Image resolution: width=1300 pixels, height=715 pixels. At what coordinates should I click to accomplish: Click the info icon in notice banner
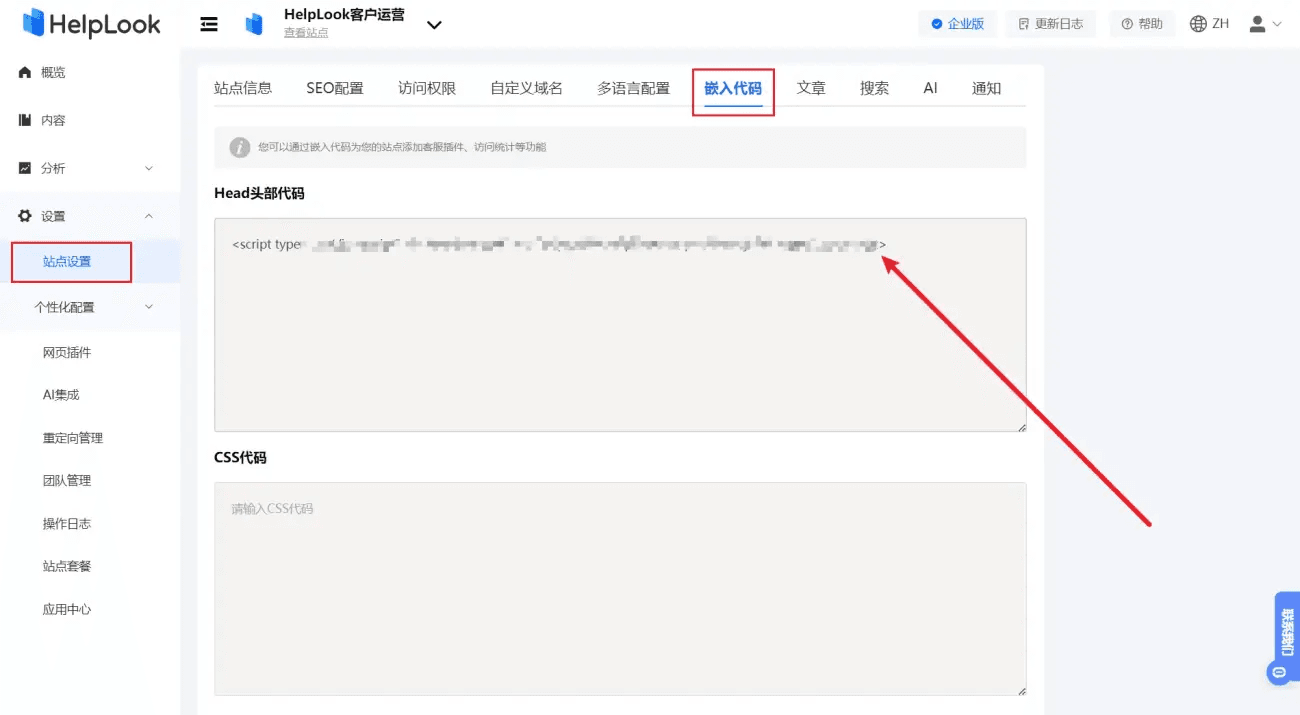click(x=240, y=147)
